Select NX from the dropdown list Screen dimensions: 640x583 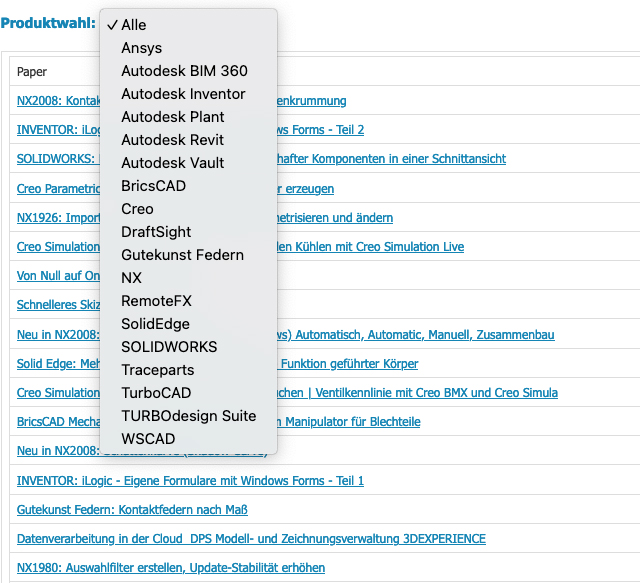(x=188, y=278)
